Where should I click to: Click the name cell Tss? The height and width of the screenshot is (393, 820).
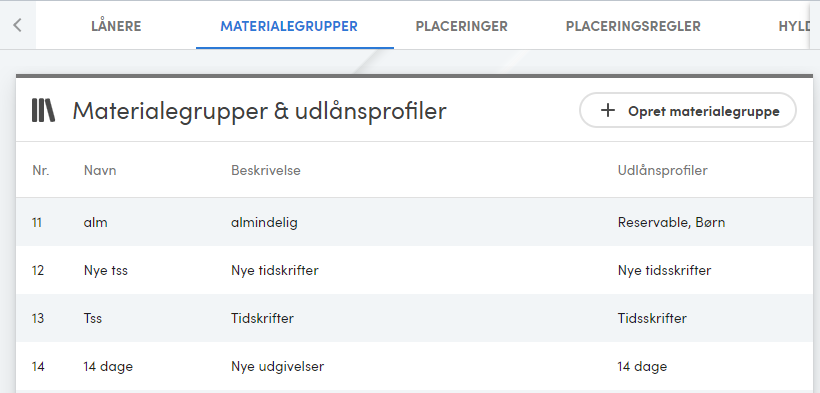tap(93, 319)
